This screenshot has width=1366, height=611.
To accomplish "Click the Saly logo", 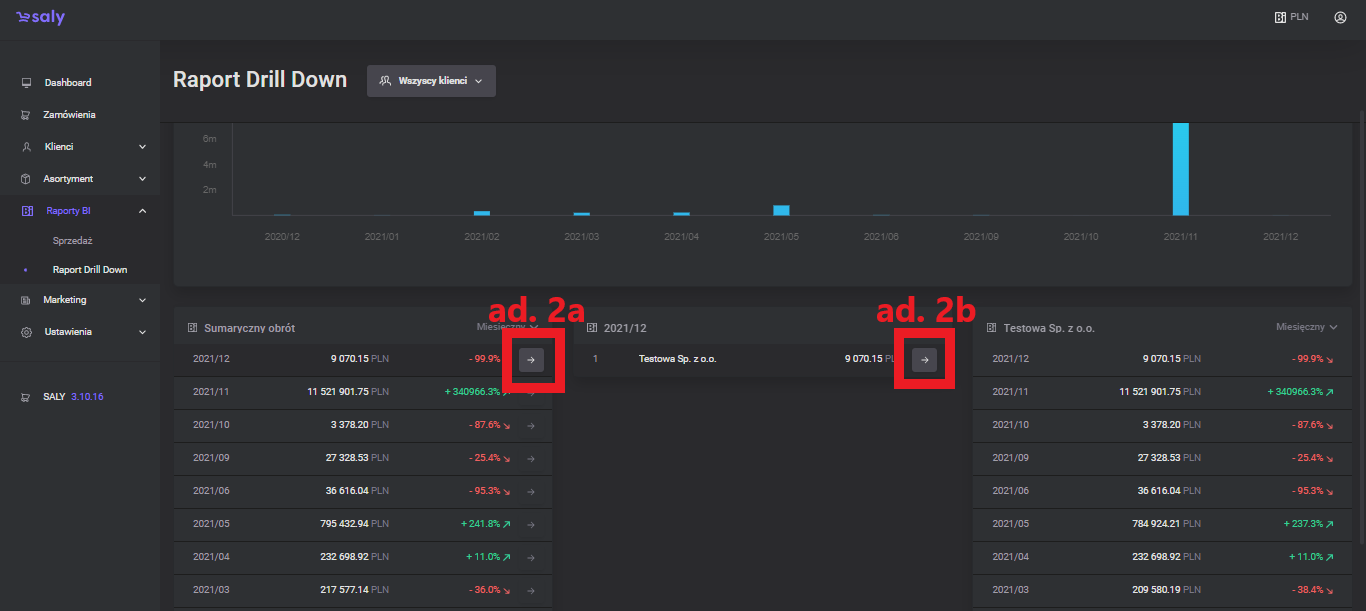I will (x=40, y=18).
